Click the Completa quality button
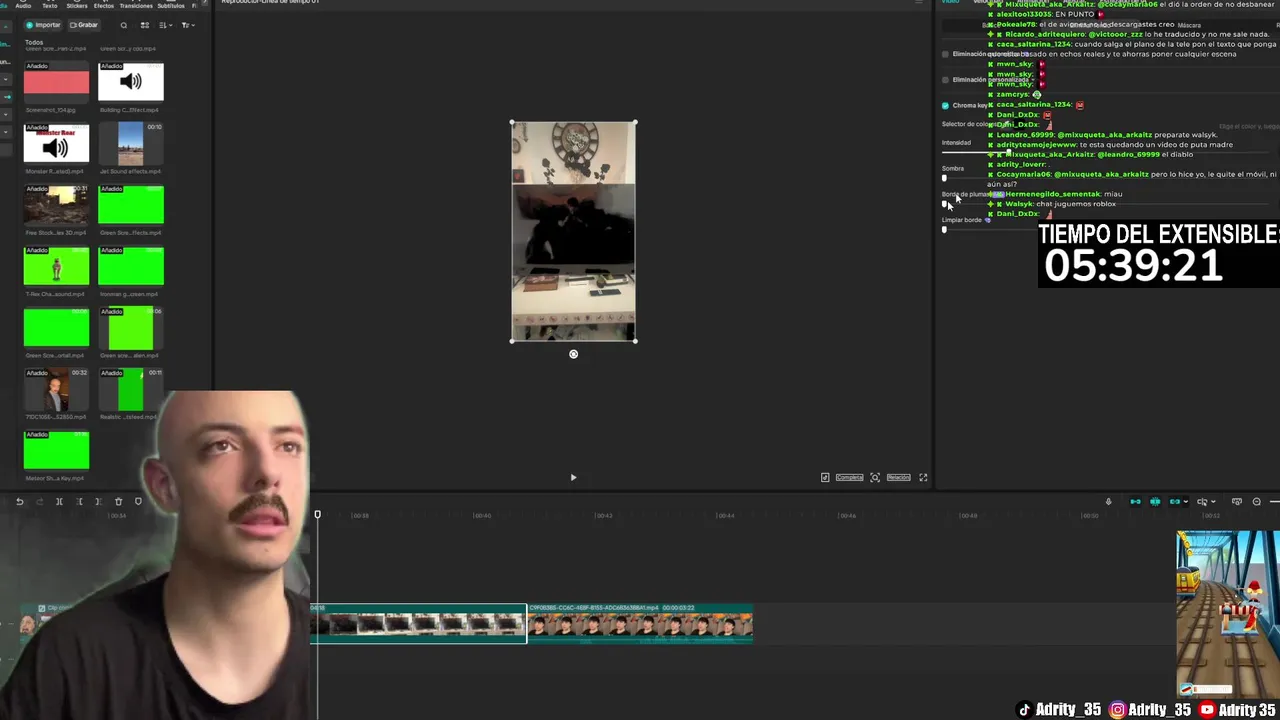The width and height of the screenshot is (1280, 720). [x=849, y=477]
